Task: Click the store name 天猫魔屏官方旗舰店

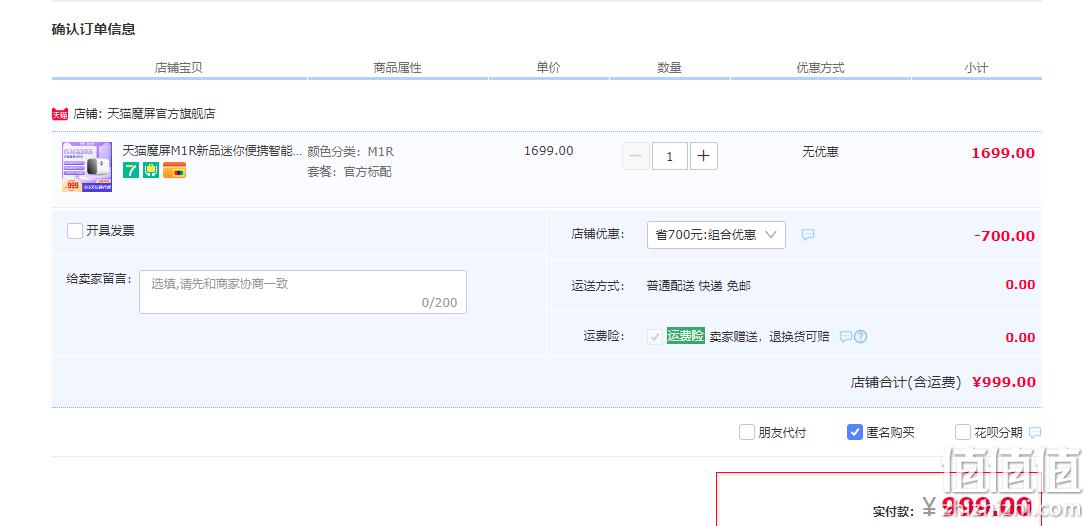Action: pyautogui.click(x=161, y=113)
